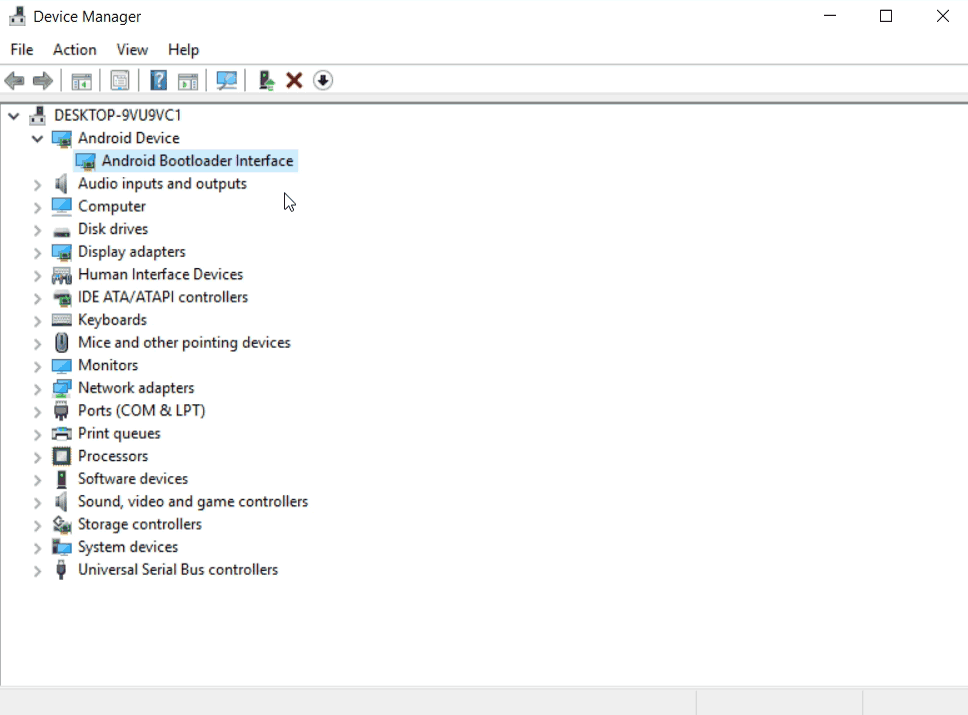Click the Android Bootloader Interface device icon
The image size is (968, 715).
coord(85,161)
